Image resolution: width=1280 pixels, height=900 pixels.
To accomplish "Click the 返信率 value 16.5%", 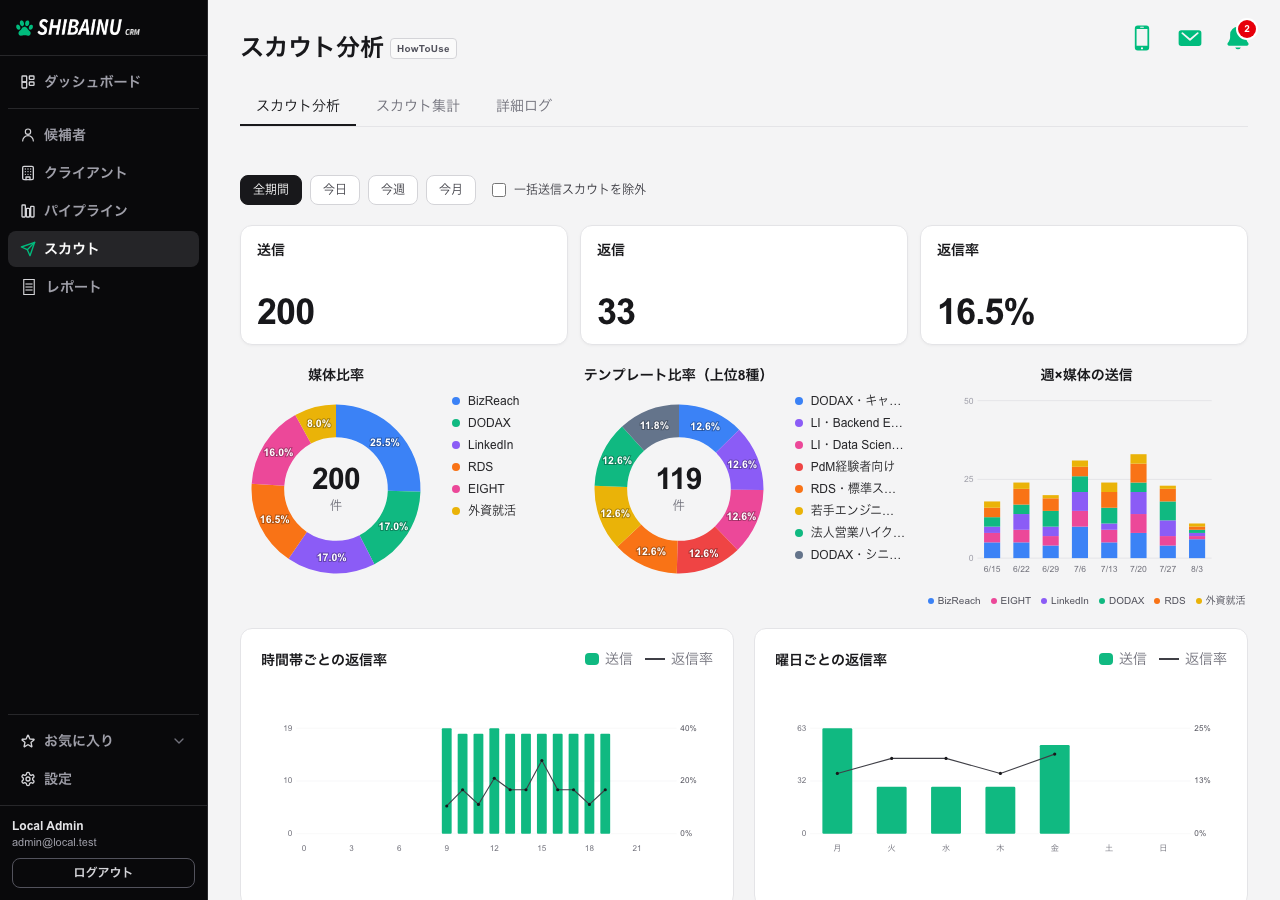I will 986,312.
